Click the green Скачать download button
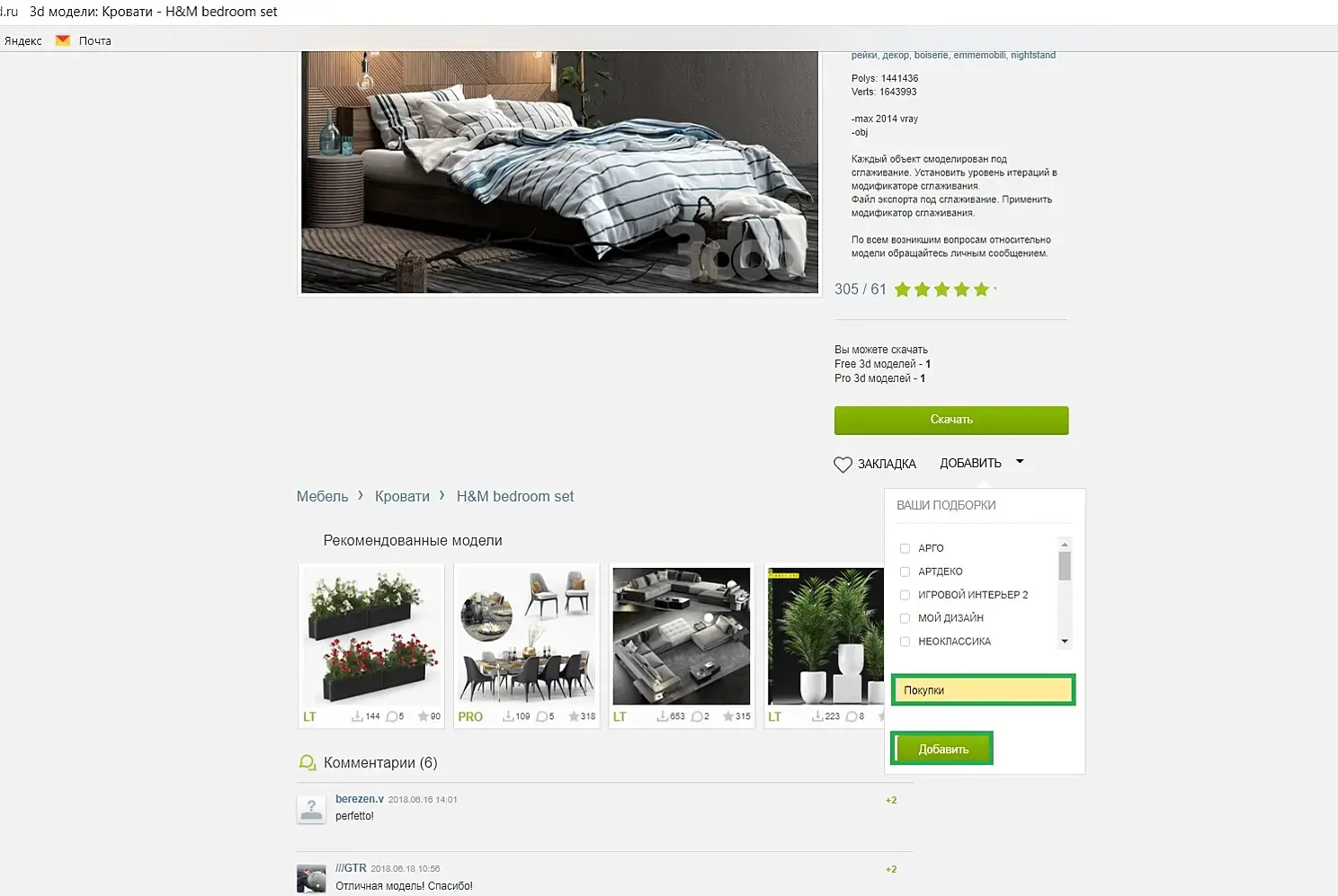 [x=951, y=420]
